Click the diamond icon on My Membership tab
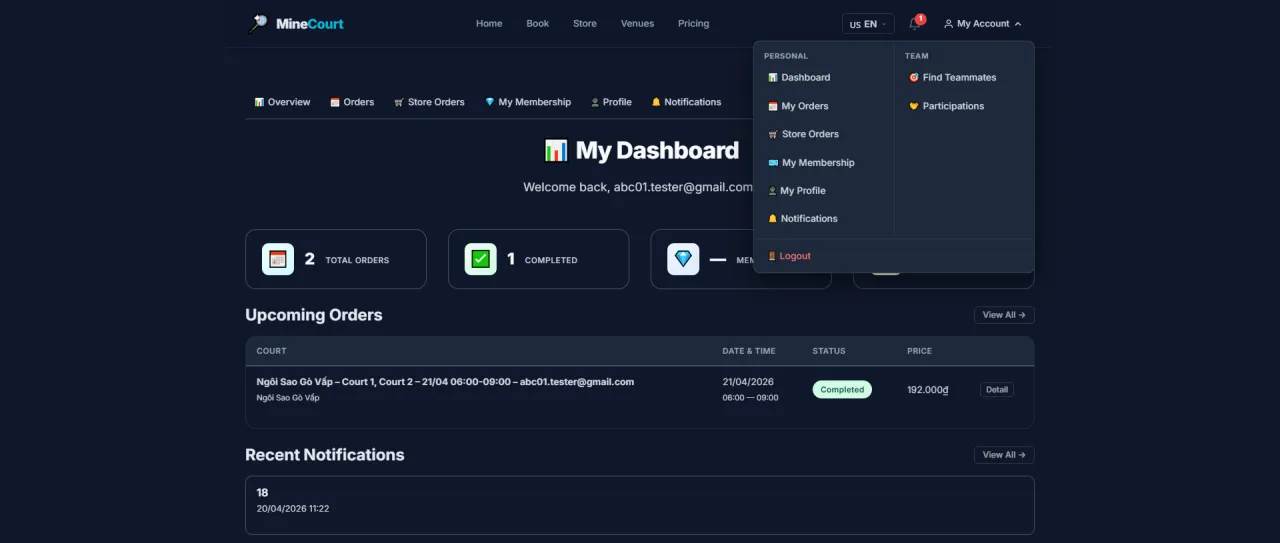This screenshot has width=1280, height=543. click(x=490, y=102)
